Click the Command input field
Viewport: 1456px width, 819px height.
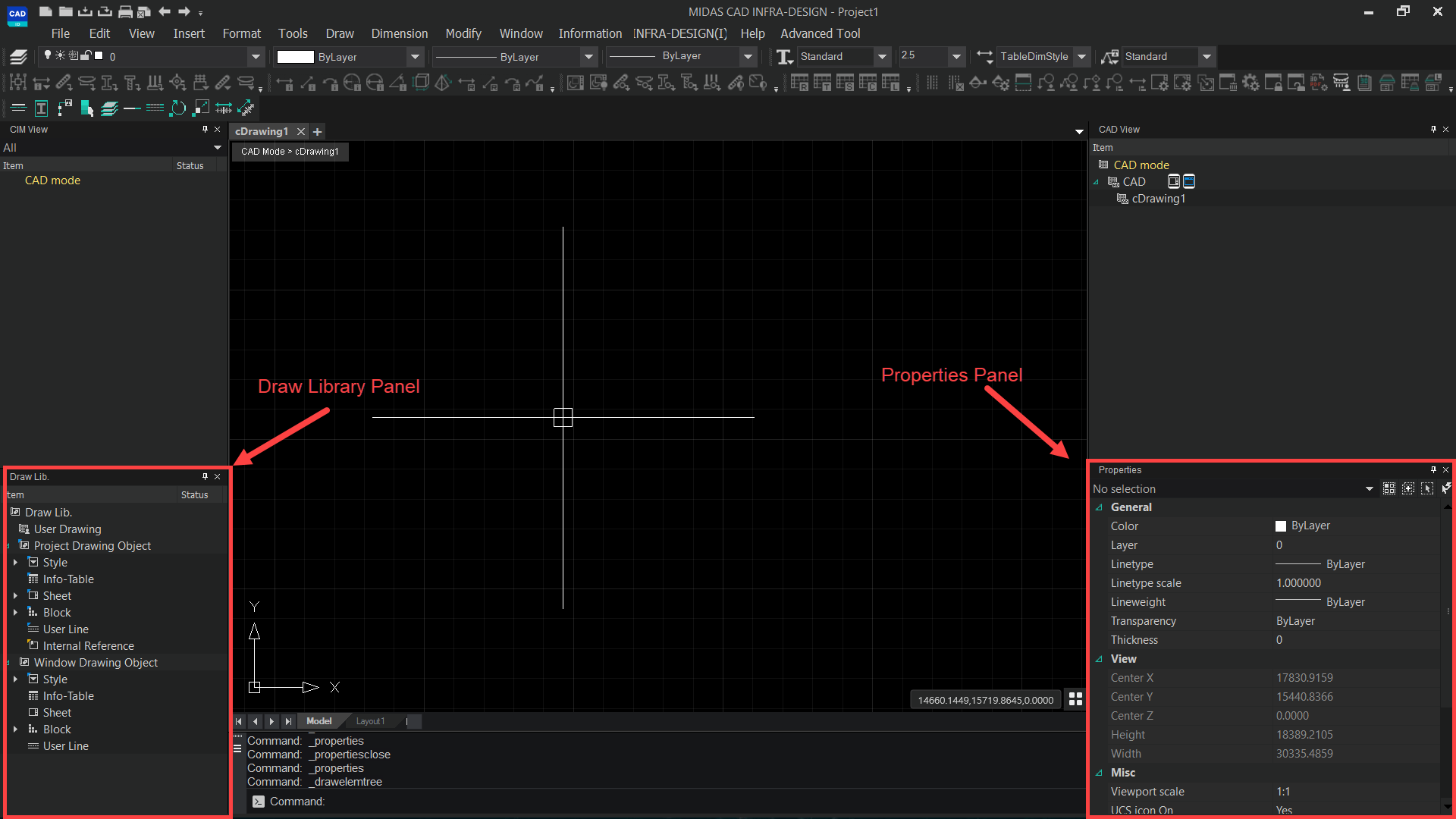pyautogui.click(x=667, y=802)
